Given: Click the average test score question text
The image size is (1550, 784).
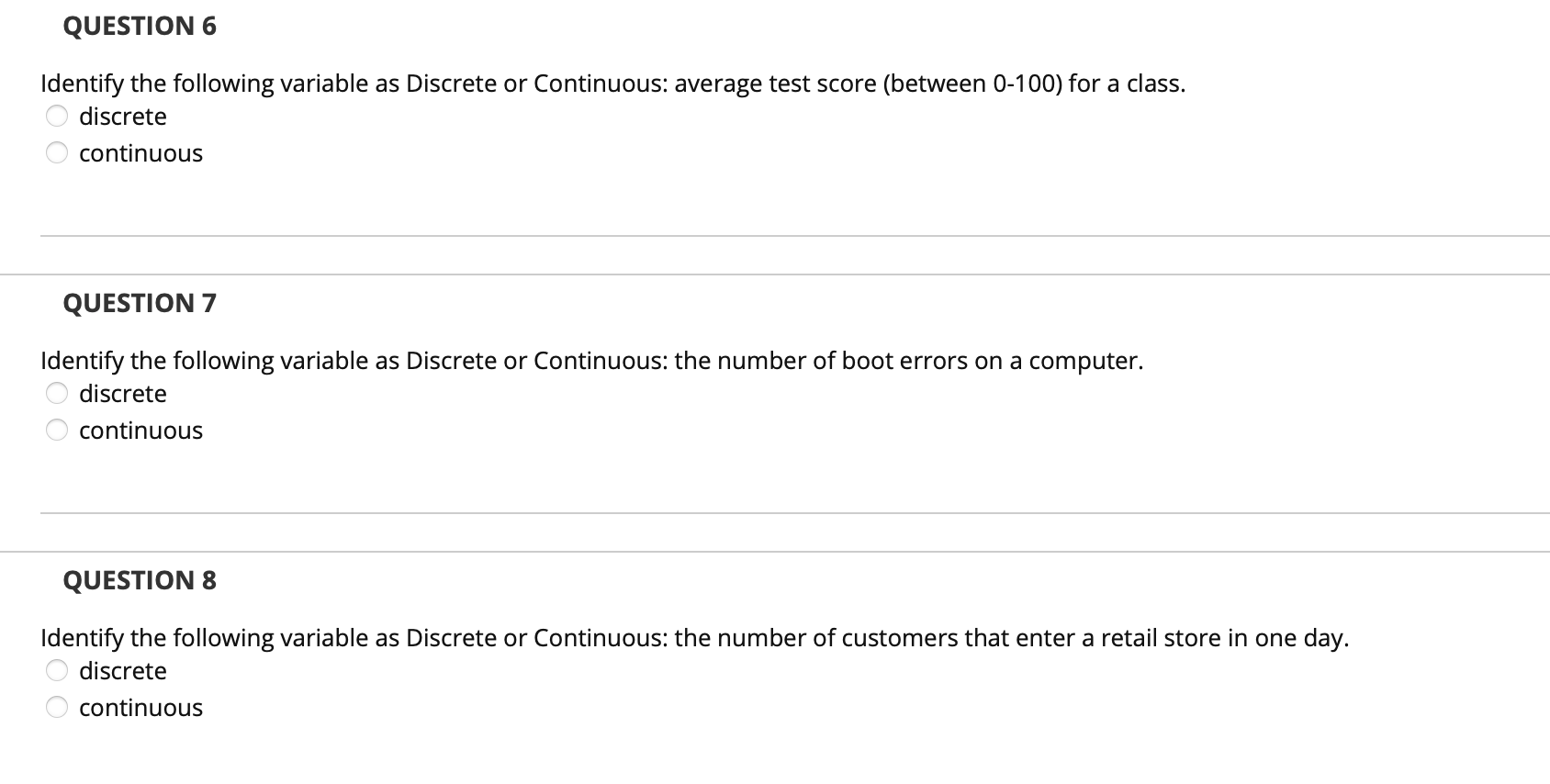Looking at the screenshot, I should (612, 84).
